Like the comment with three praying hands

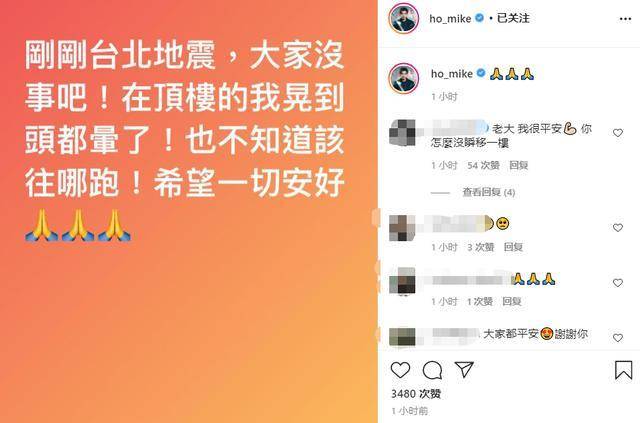point(618,283)
